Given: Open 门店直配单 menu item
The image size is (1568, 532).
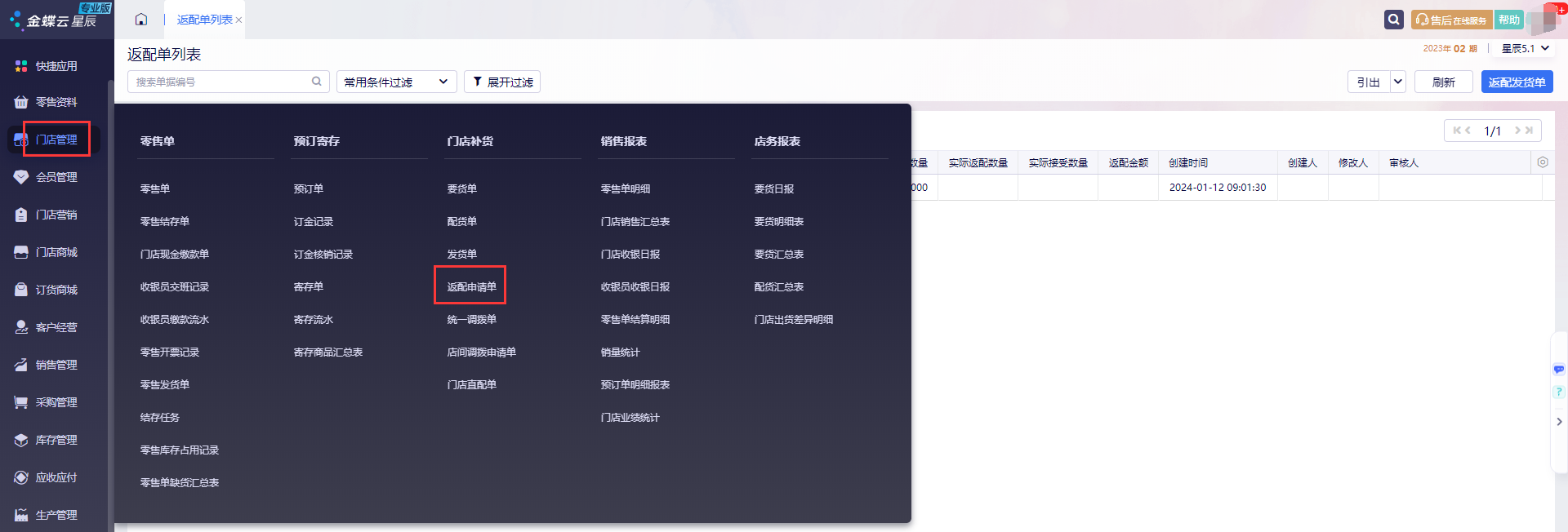Looking at the screenshot, I should pyautogui.click(x=471, y=384).
